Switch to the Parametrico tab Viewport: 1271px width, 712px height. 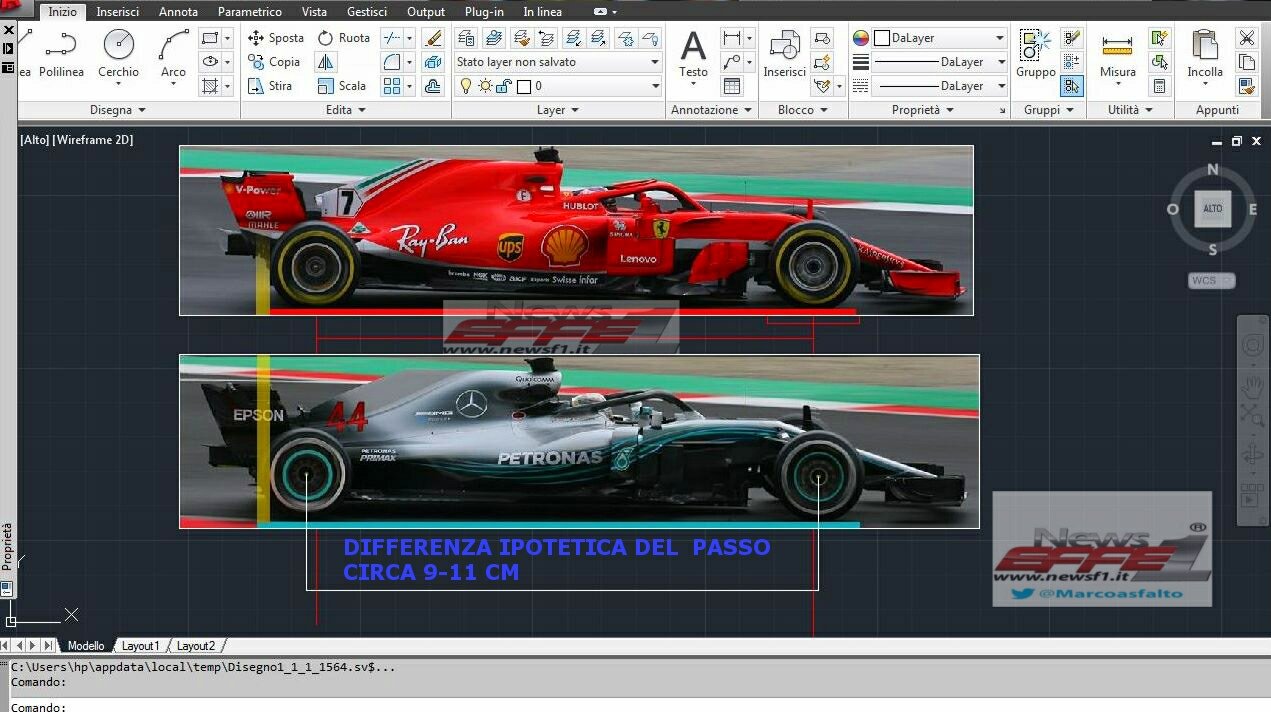pos(250,12)
